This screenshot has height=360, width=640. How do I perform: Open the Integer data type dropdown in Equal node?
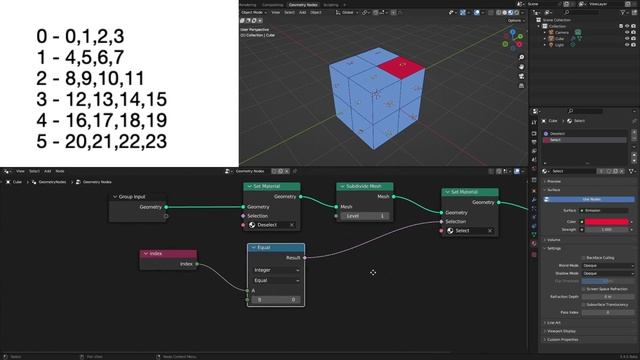[x=276, y=270]
